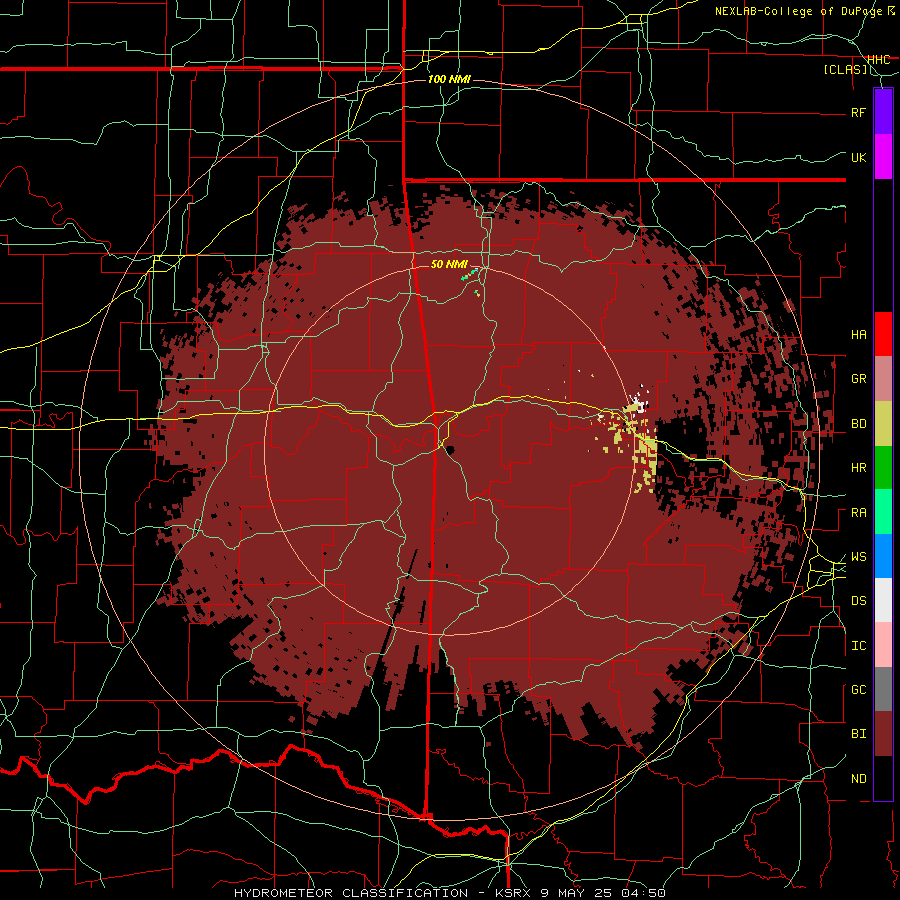Click the HR green legend swatch
The height and width of the screenshot is (900, 900).
point(883,468)
